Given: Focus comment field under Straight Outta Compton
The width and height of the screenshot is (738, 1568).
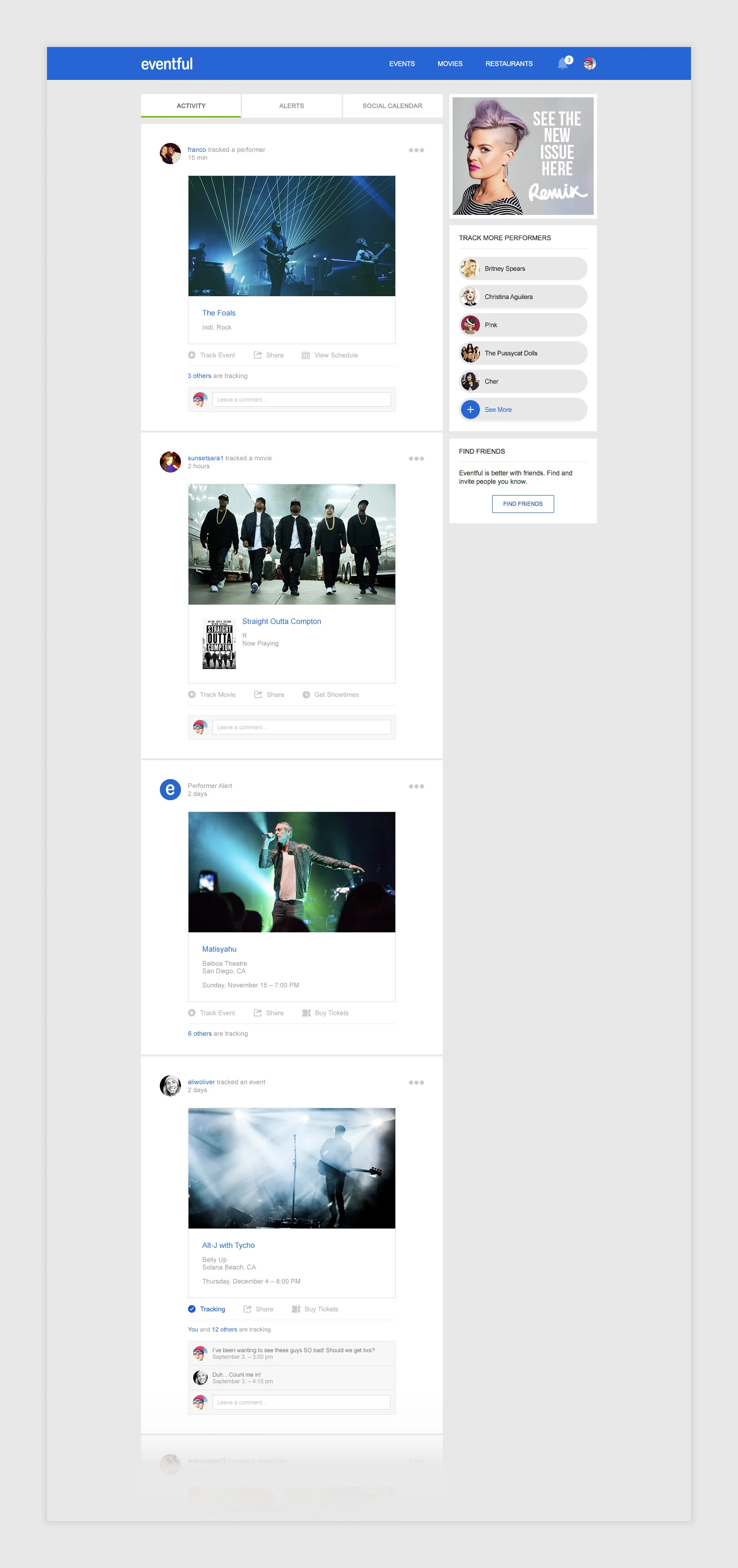Looking at the screenshot, I should coord(301,727).
